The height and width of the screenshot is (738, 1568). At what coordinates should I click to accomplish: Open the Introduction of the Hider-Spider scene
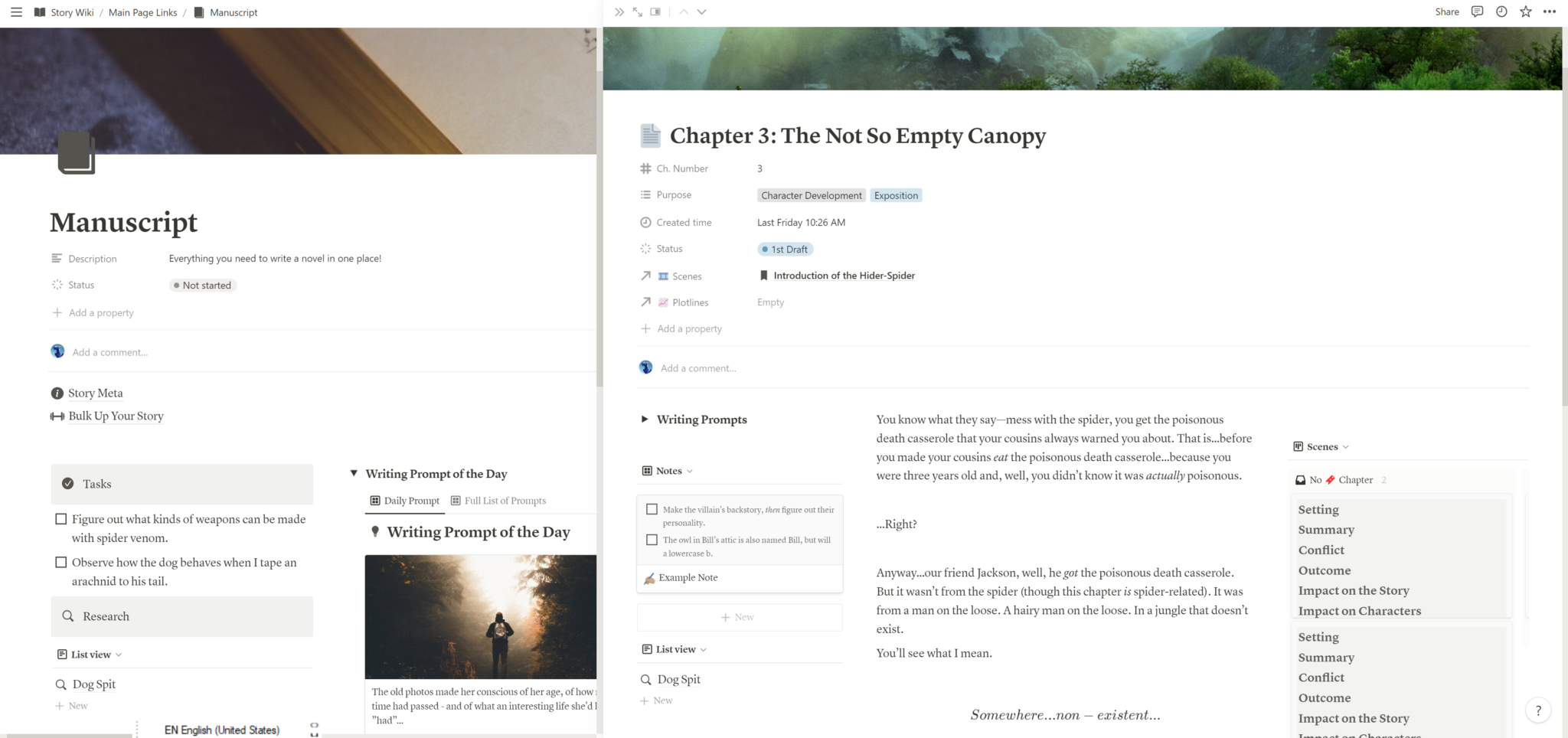coord(844,276)
